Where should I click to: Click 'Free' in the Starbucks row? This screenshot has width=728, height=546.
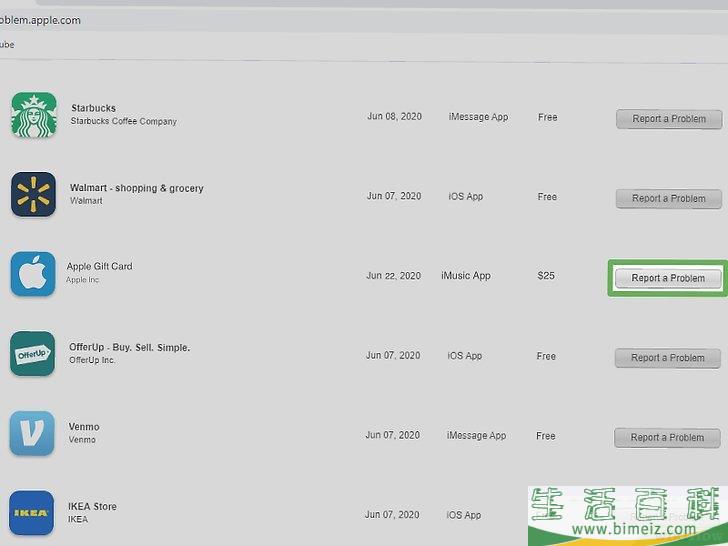click(547, 117)
